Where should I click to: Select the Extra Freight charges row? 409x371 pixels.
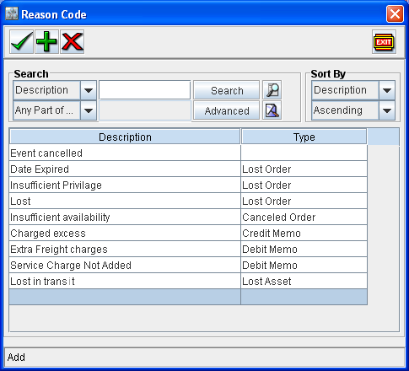pos(188,249)
